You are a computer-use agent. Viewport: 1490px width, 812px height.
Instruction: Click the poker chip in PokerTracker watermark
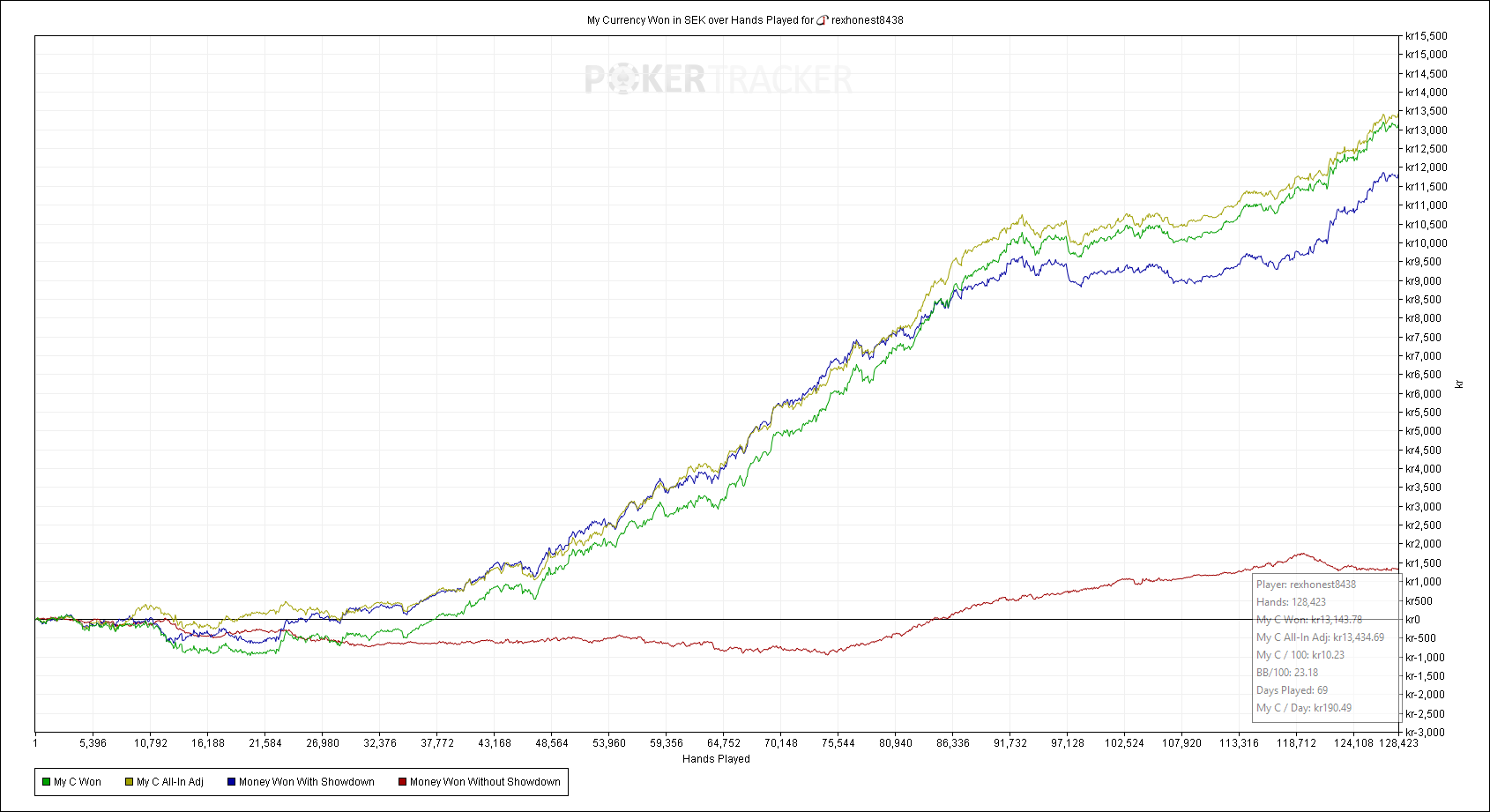tap(622, 80)
